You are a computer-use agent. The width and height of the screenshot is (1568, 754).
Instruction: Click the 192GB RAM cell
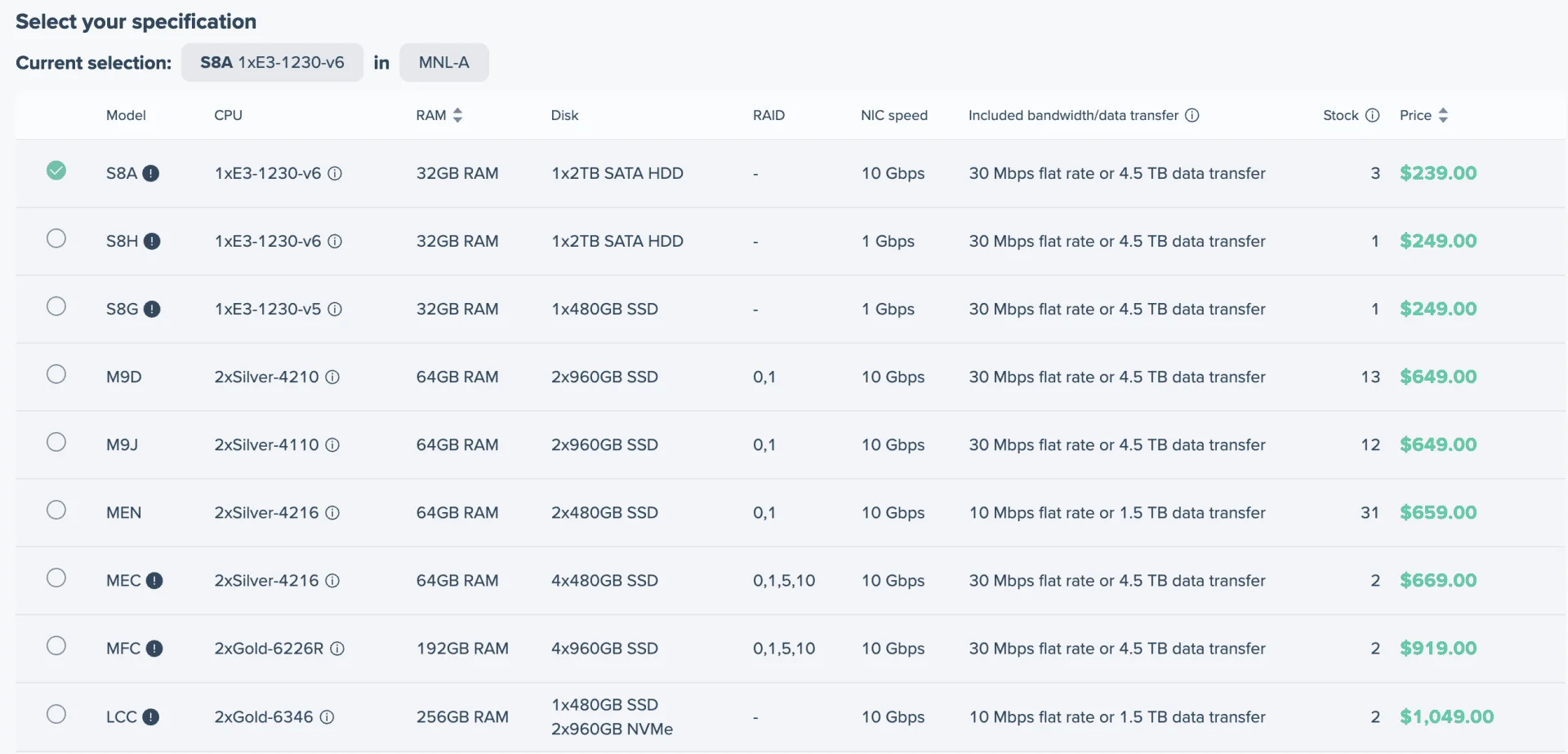click(x=462, y=649)
